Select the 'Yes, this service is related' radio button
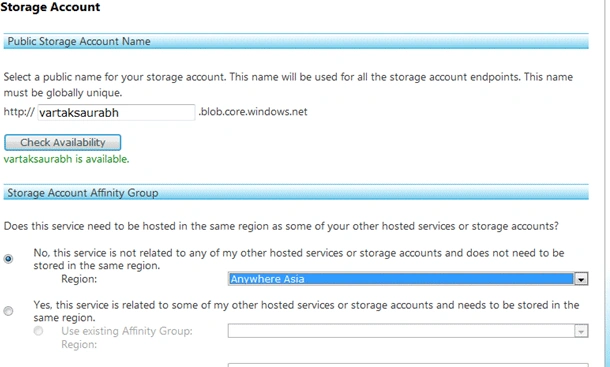The height and width of the screenshot is (367, 610). (8, 311)
